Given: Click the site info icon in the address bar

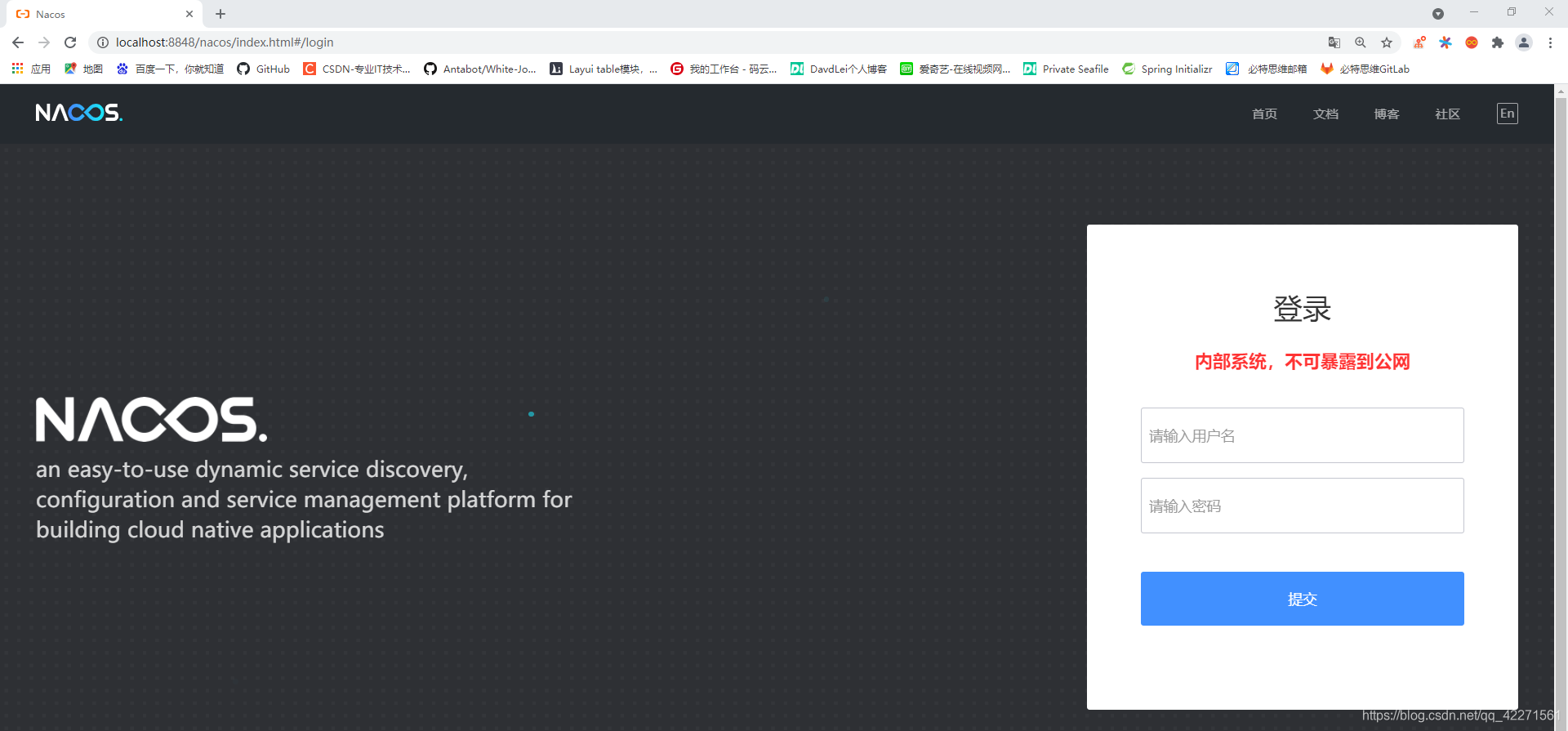Looking at the screenshot, I should 103,42.
